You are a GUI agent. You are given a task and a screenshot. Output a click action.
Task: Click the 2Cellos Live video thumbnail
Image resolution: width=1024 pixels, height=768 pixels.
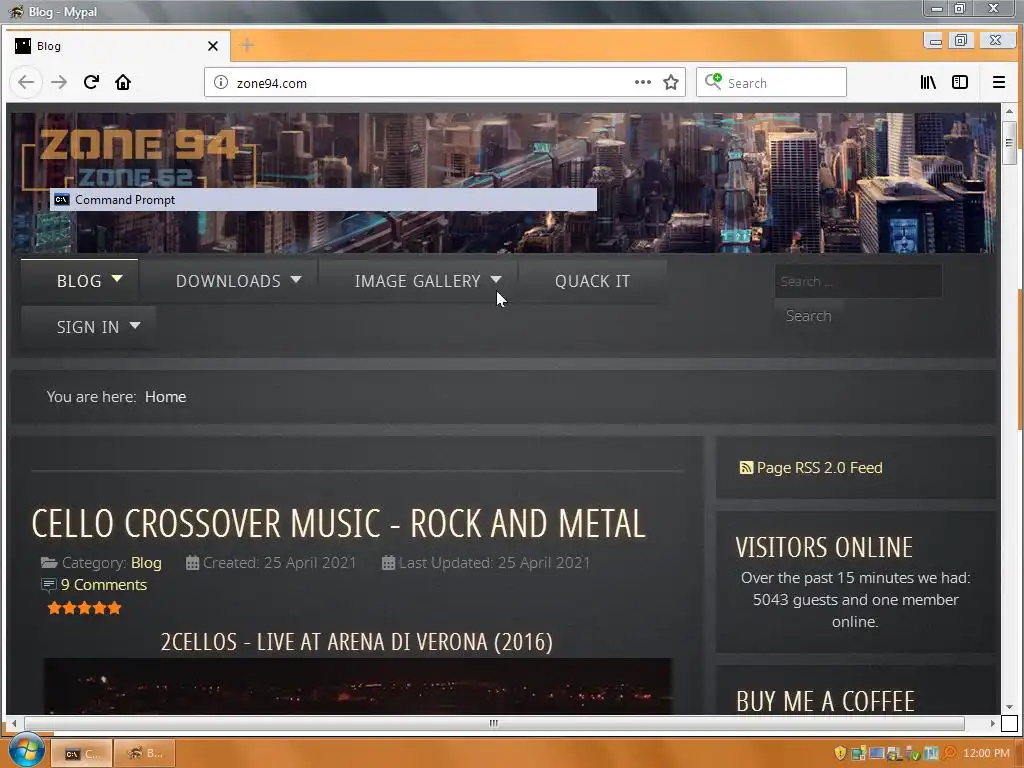[357, 686]
